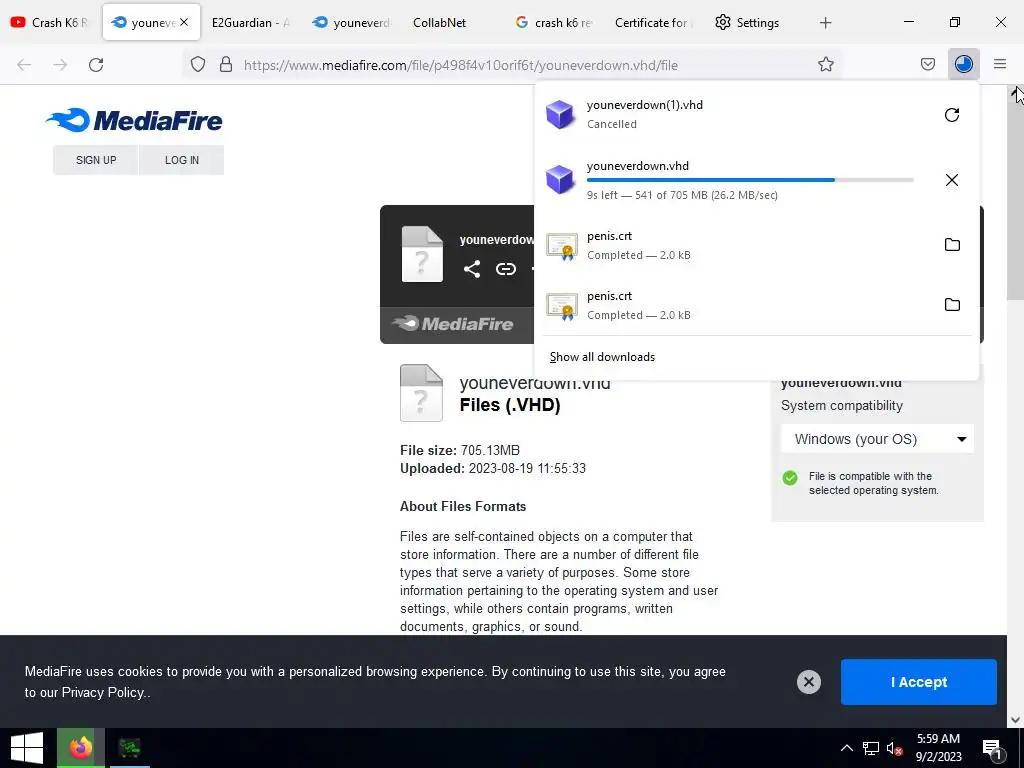Retry the cancelled youneverdown(1).vhd download
The height and width of the screenshot is (768, 1024).
click(952, 115)
